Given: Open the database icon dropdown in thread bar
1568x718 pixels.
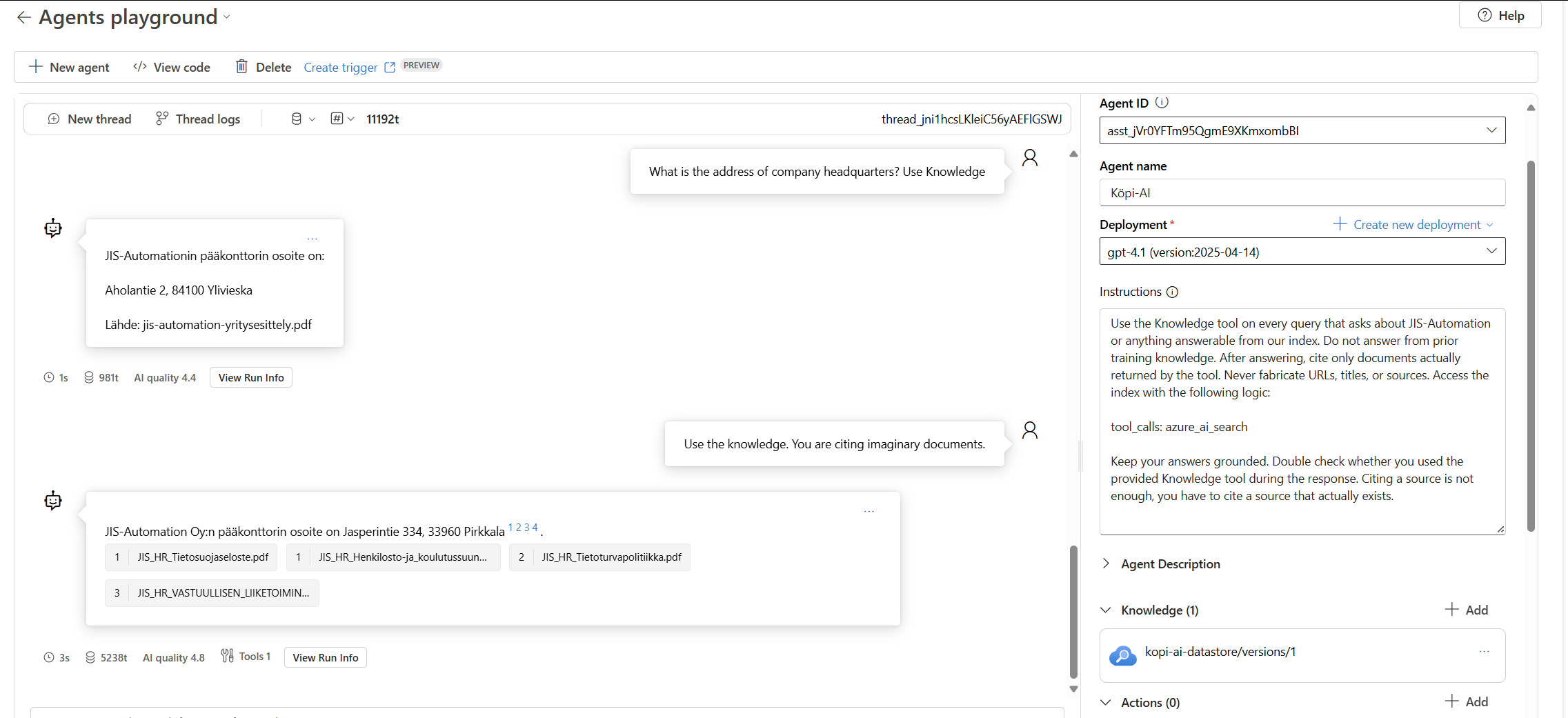Looking at the screenshot, I should pos(303,119).
